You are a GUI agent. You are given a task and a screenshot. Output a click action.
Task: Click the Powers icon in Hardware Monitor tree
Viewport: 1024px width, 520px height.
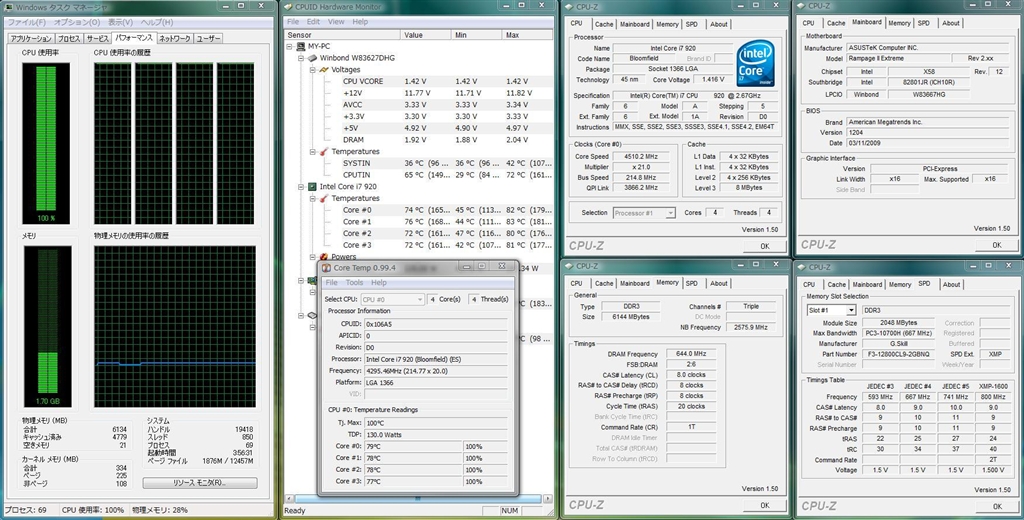(x=324, y=257)
